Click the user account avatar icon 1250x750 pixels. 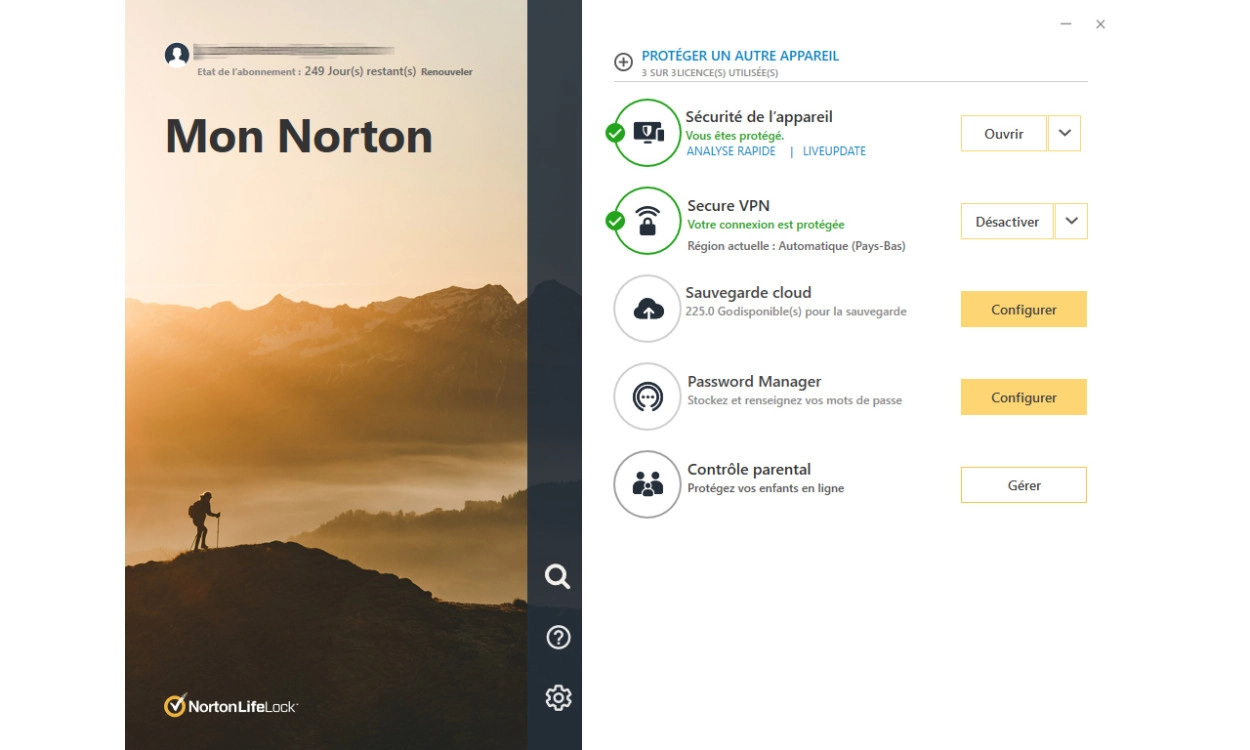[177, 55]
